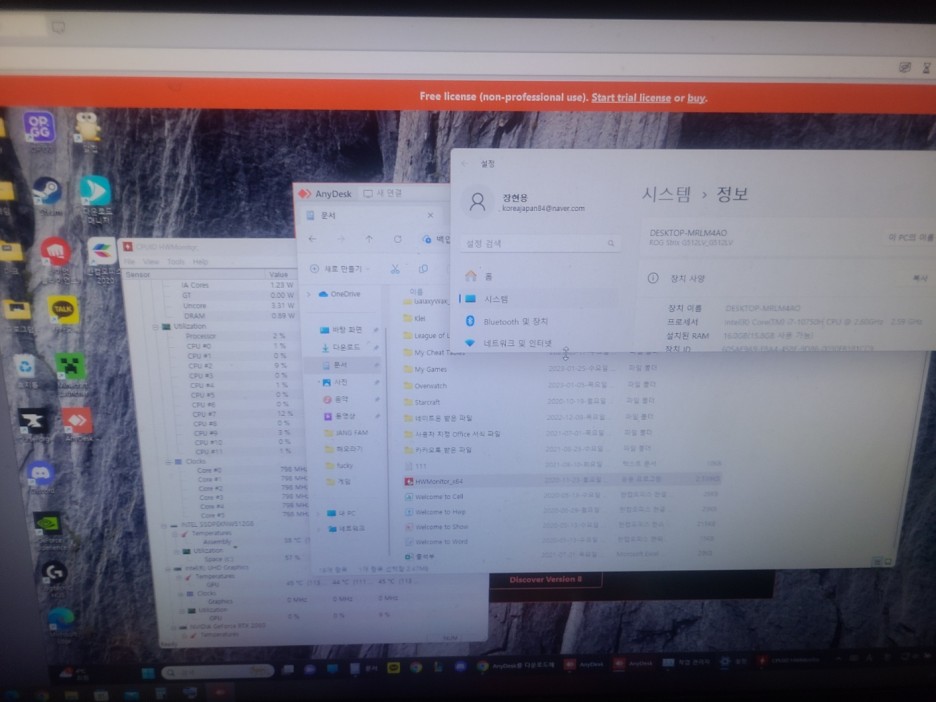Viewport: 936px width, 702px height.
Task: Click the Up arrow in File Explorer
Action: 369,239
